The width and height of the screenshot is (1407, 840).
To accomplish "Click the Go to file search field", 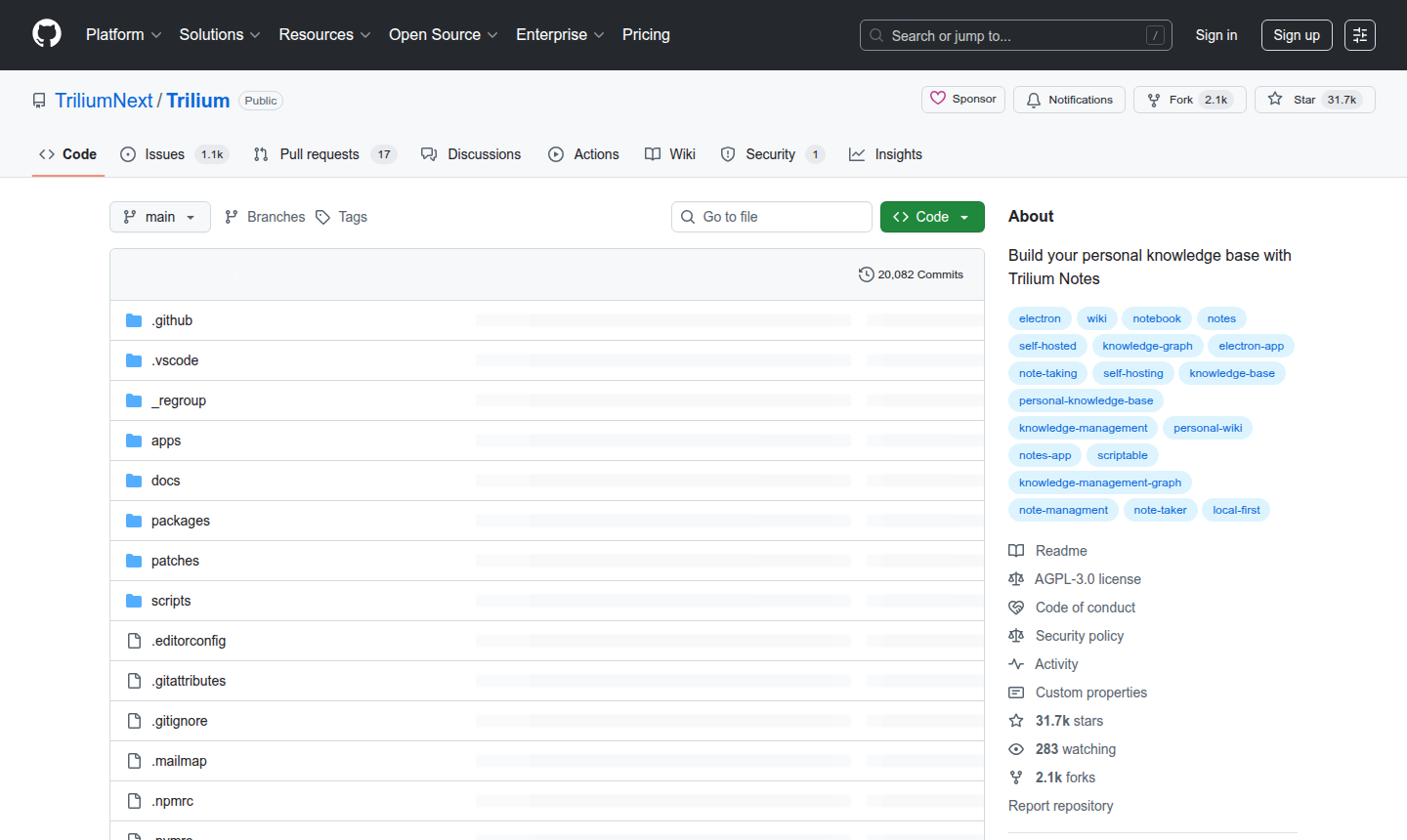I will tap(771, 217).
